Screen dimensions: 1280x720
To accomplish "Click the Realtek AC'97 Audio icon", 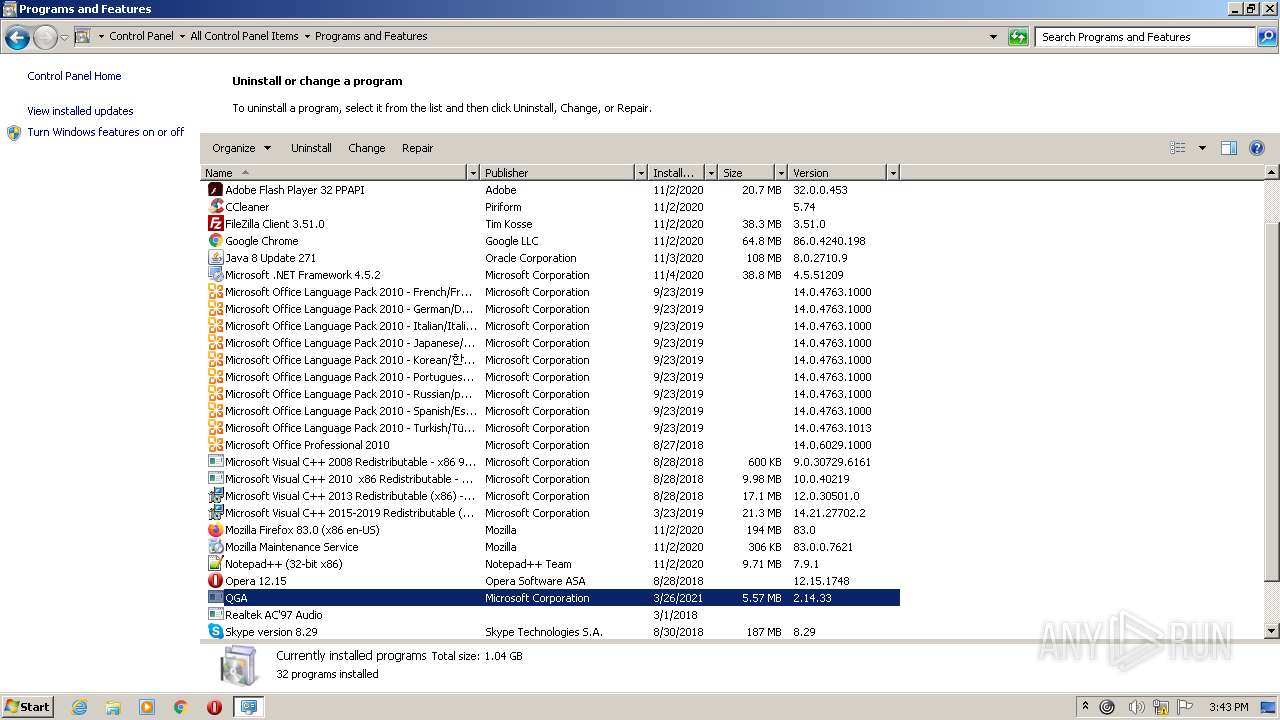I will [215, 615].
